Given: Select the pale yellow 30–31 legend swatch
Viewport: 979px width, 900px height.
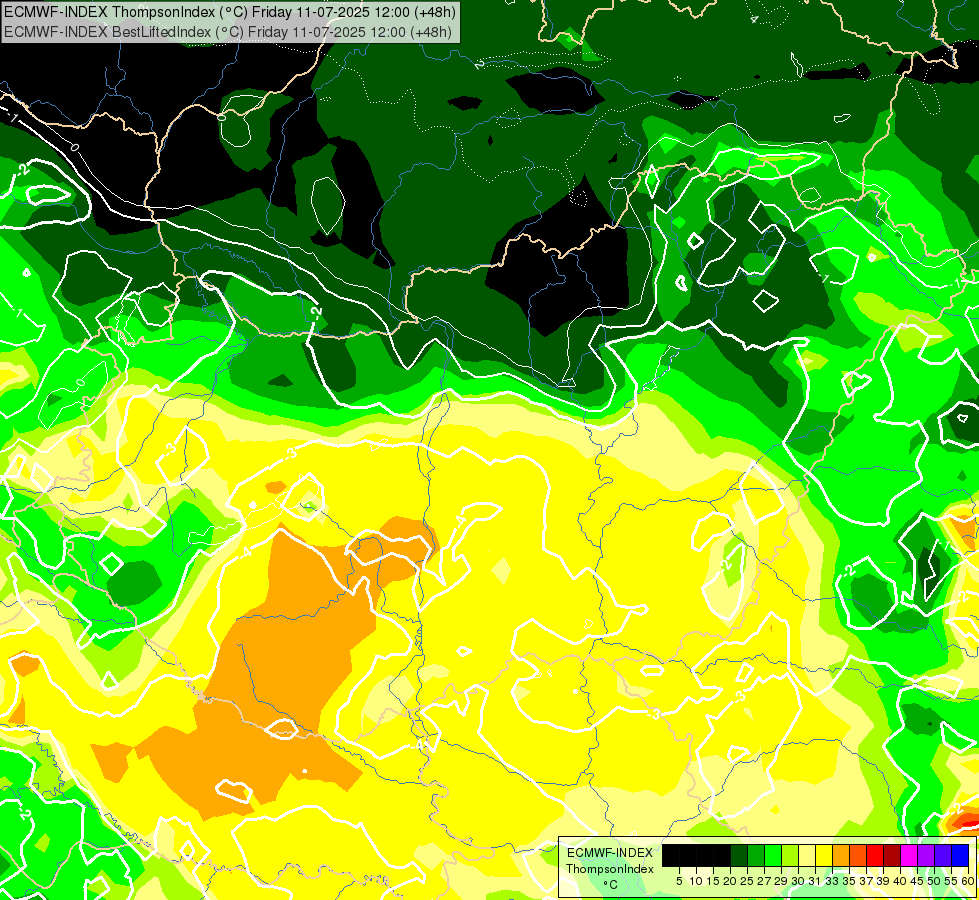Looking at the screenshot, I should pos(807,856).
